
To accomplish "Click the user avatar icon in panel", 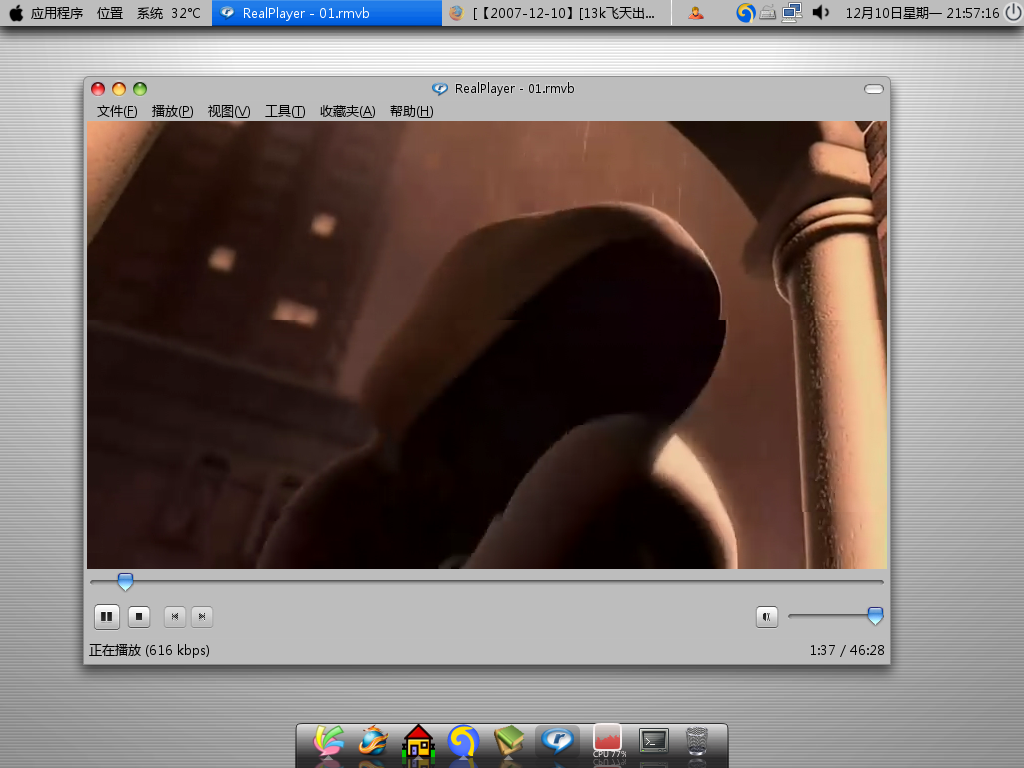I will pyautogui.click(x=696, y=13).
